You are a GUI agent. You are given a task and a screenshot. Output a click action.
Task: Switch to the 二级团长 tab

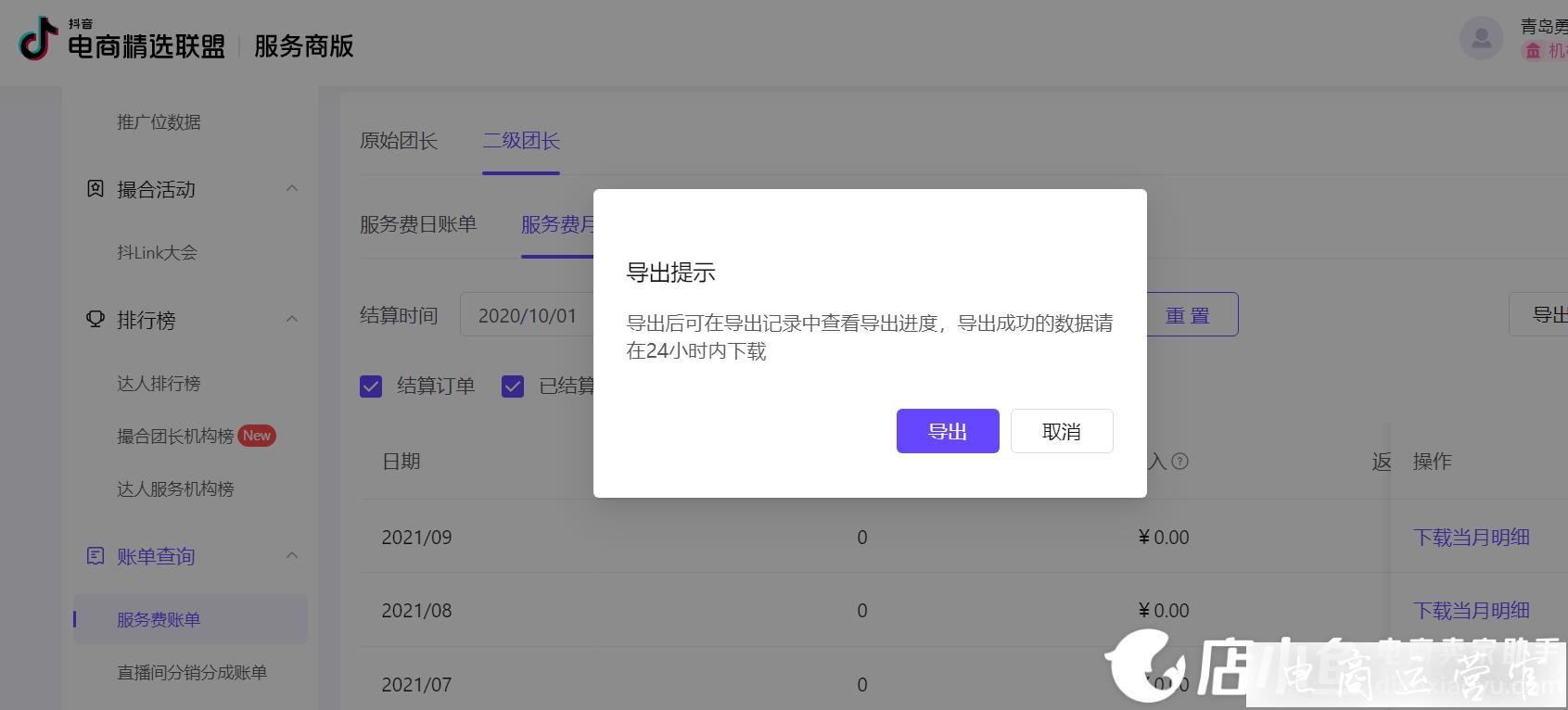point(521,141)
